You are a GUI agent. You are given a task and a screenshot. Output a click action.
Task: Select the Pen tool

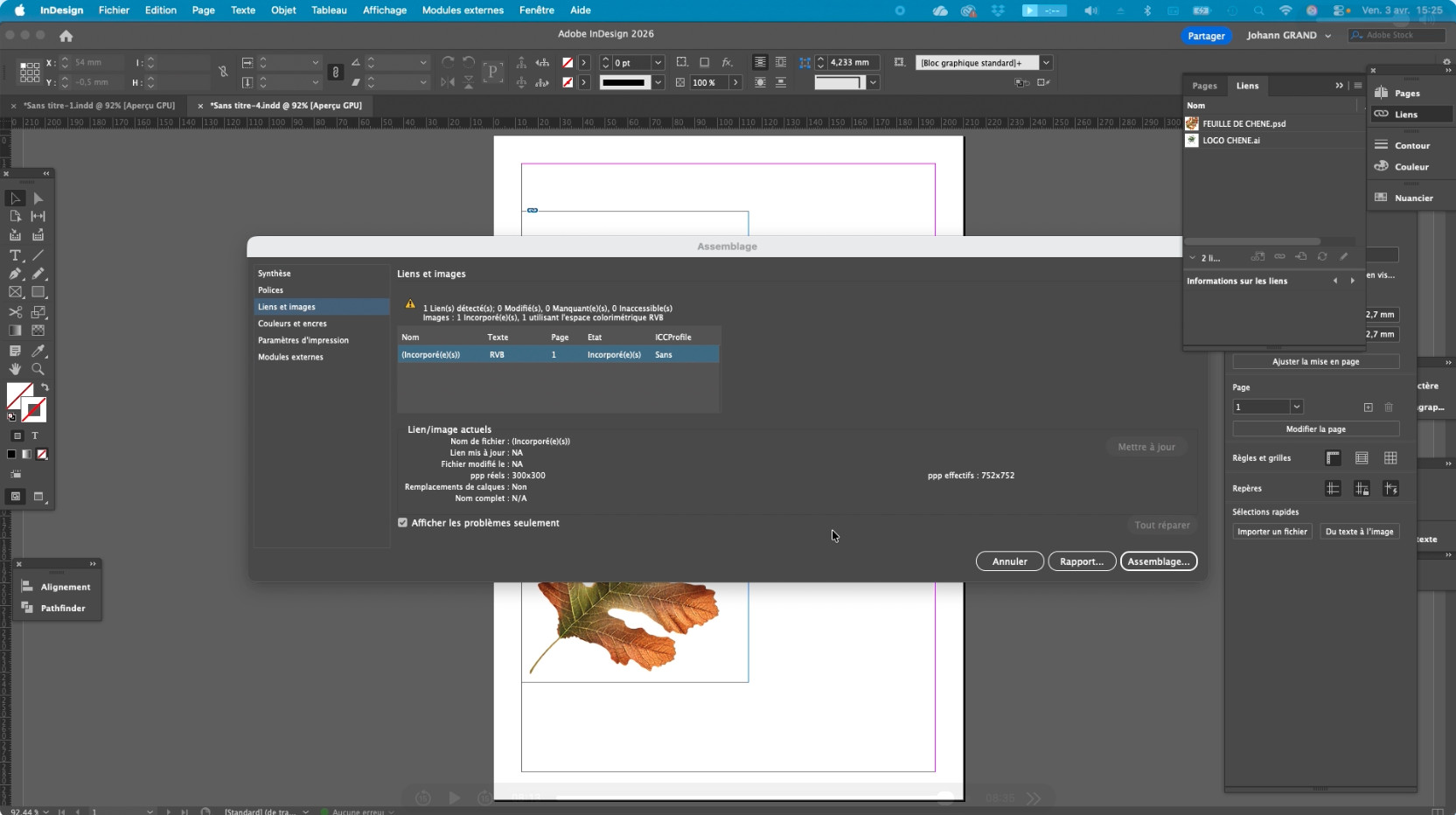tap(15, 274)
